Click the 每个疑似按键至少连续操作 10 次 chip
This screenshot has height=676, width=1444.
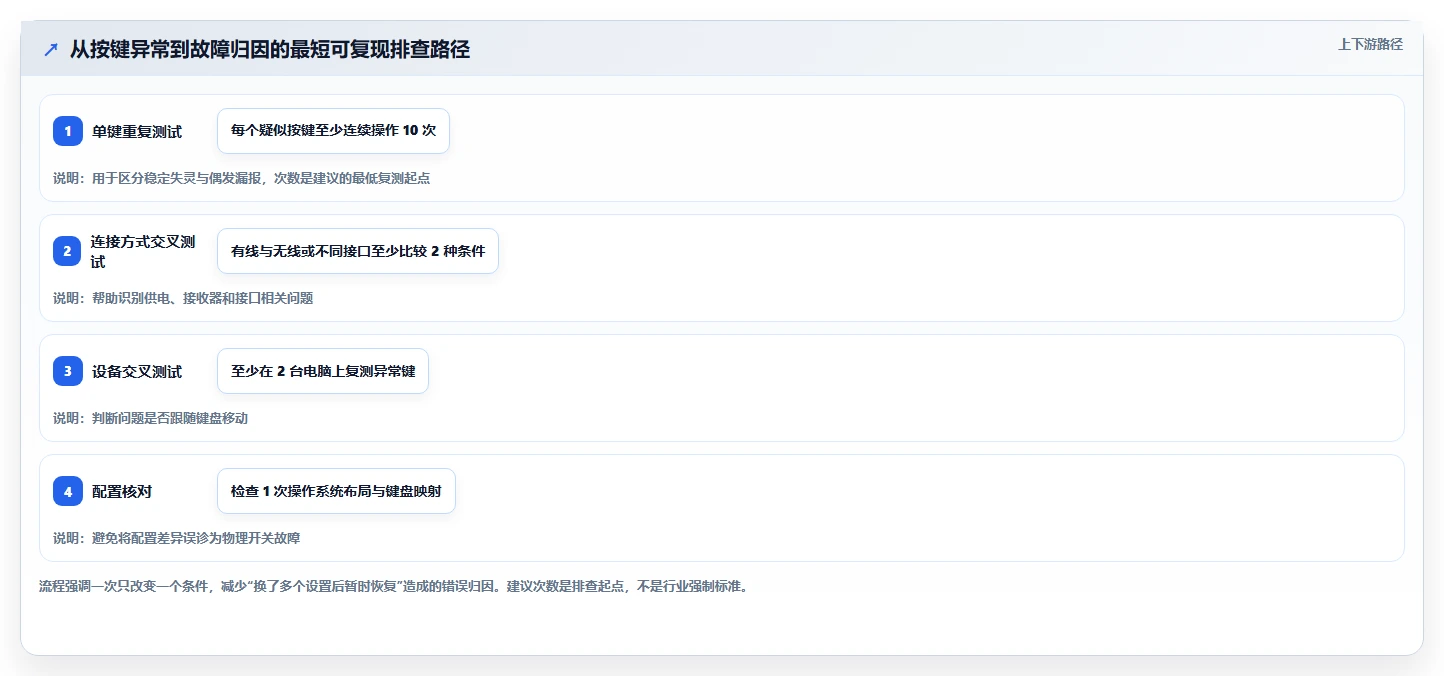pos(333,131)
